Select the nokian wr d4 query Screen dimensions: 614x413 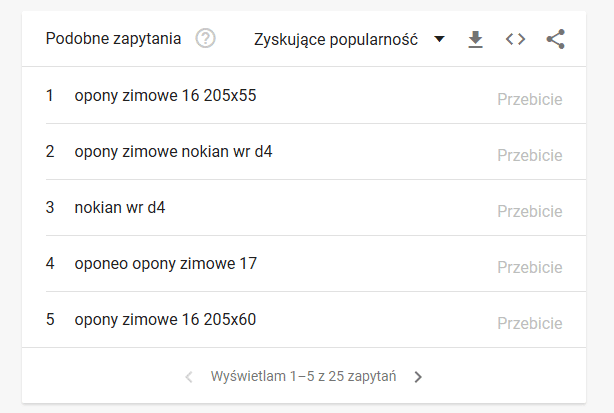120,207
